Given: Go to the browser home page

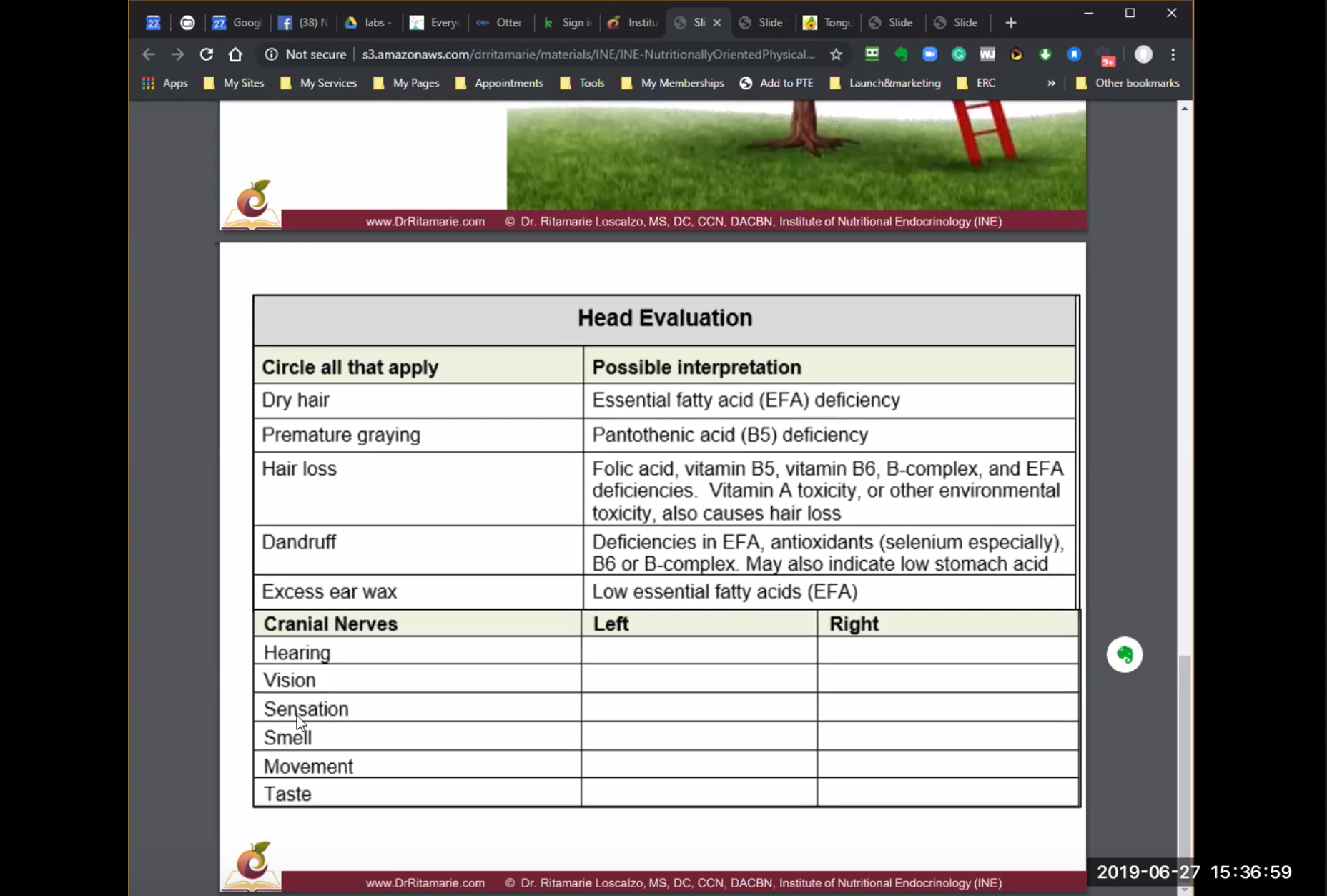Looking at the screenshot, I should pos(235,54).
